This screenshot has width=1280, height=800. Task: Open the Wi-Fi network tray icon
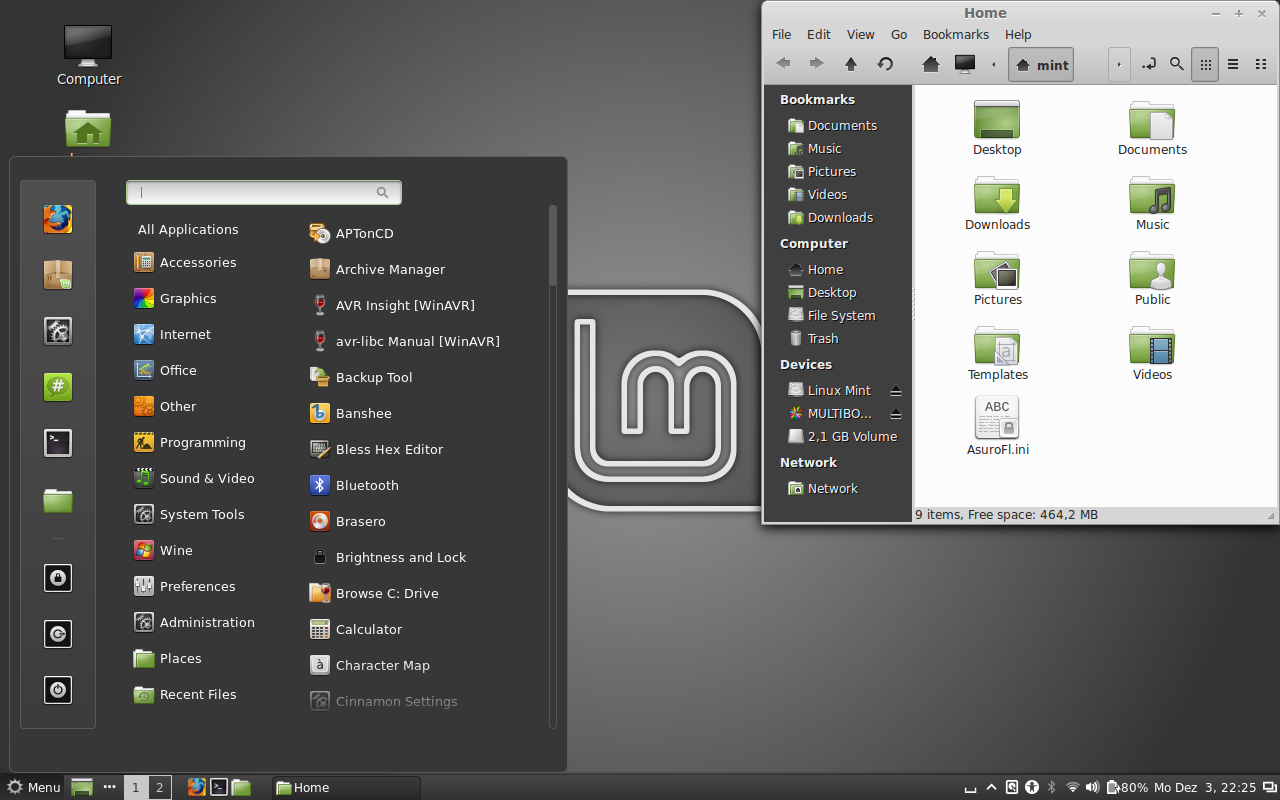click(x=1073, y=787)
